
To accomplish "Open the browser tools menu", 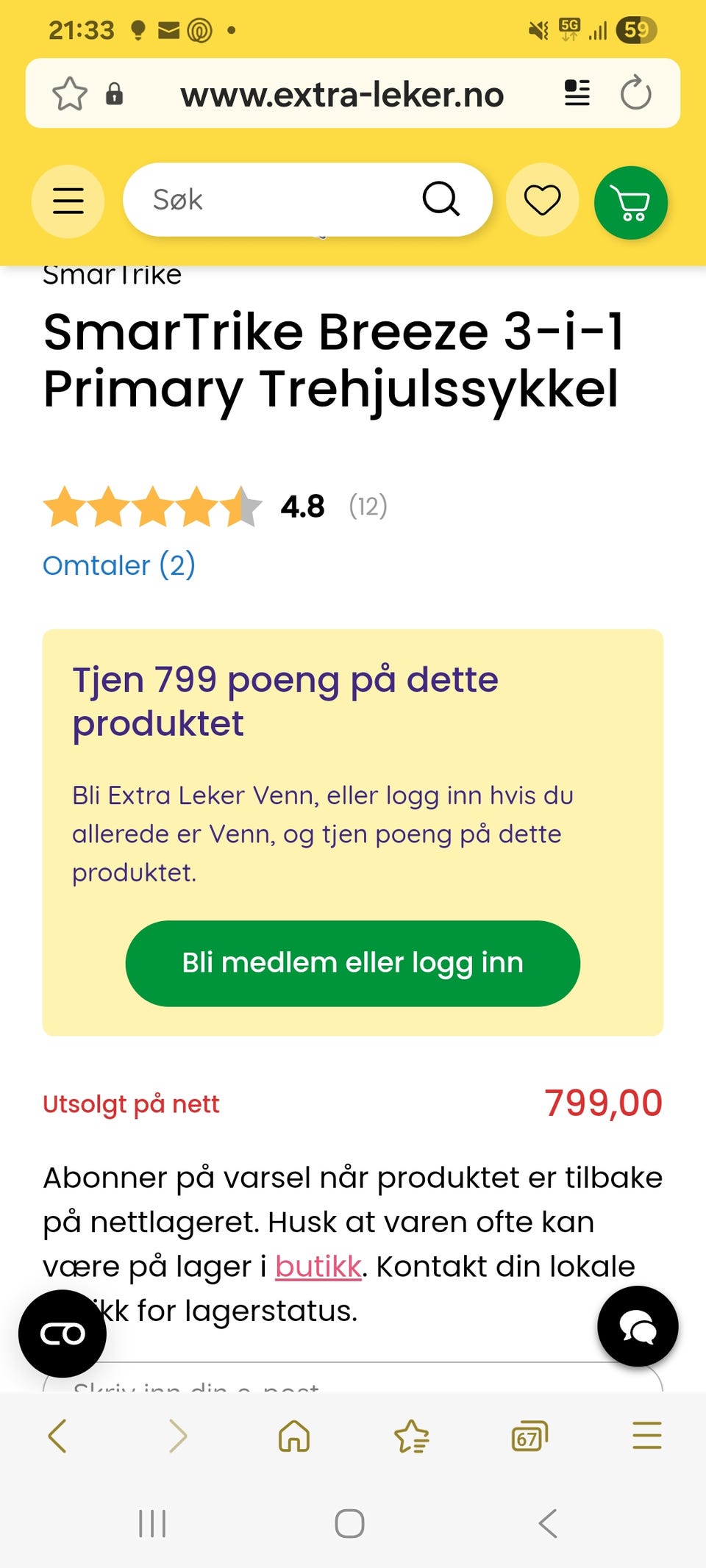I will coord(646,1436).
